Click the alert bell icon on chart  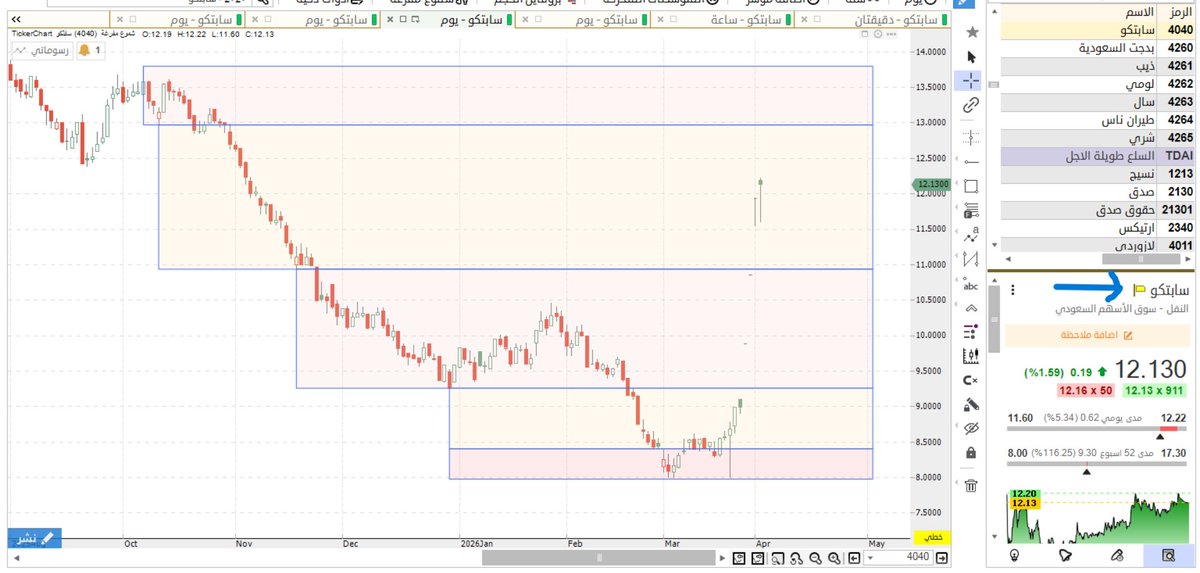(x=83, y=49)
